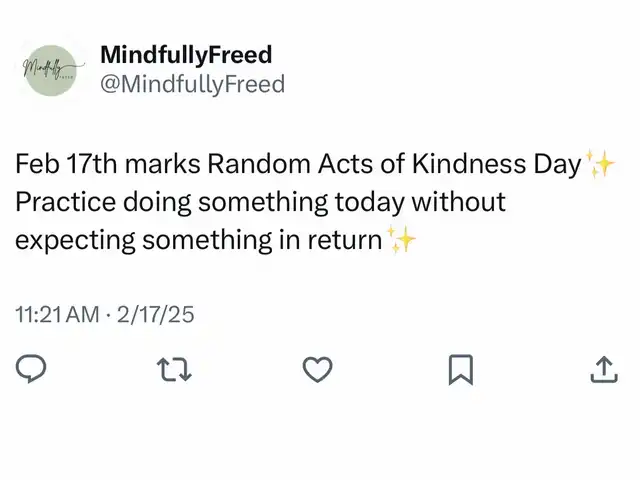Click the word 'Practice' in the tweet
The height and width of the screenshot is (480, 640).
pos(64,202)
